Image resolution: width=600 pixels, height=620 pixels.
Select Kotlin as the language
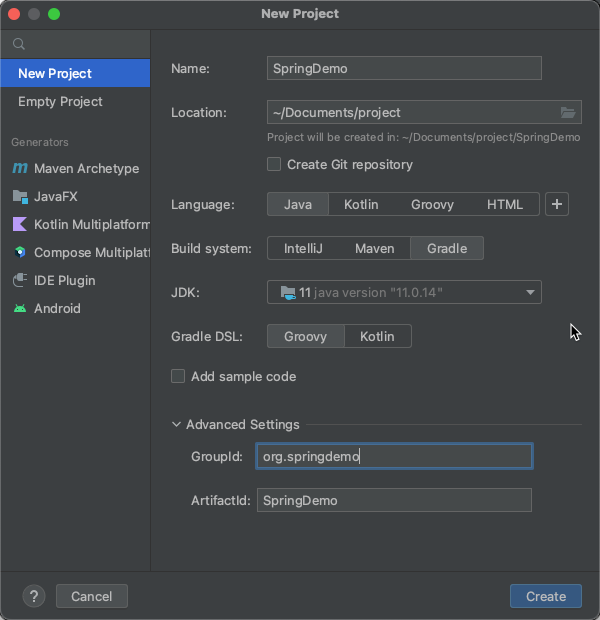coord(361,204)
